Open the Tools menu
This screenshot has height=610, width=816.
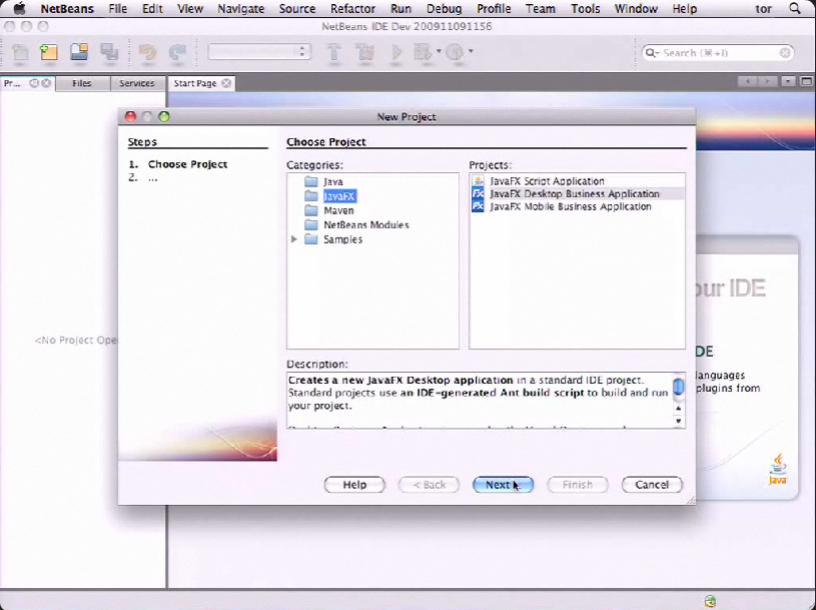click(585, 8)
